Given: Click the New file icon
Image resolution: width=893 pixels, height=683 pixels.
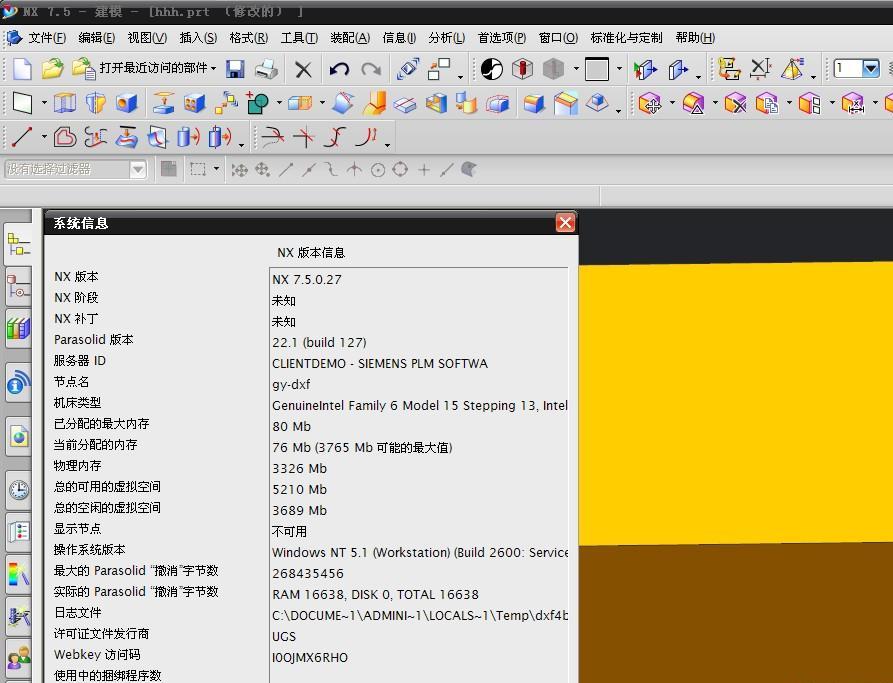Looking at the screenshot, I should tap(22, 69).
